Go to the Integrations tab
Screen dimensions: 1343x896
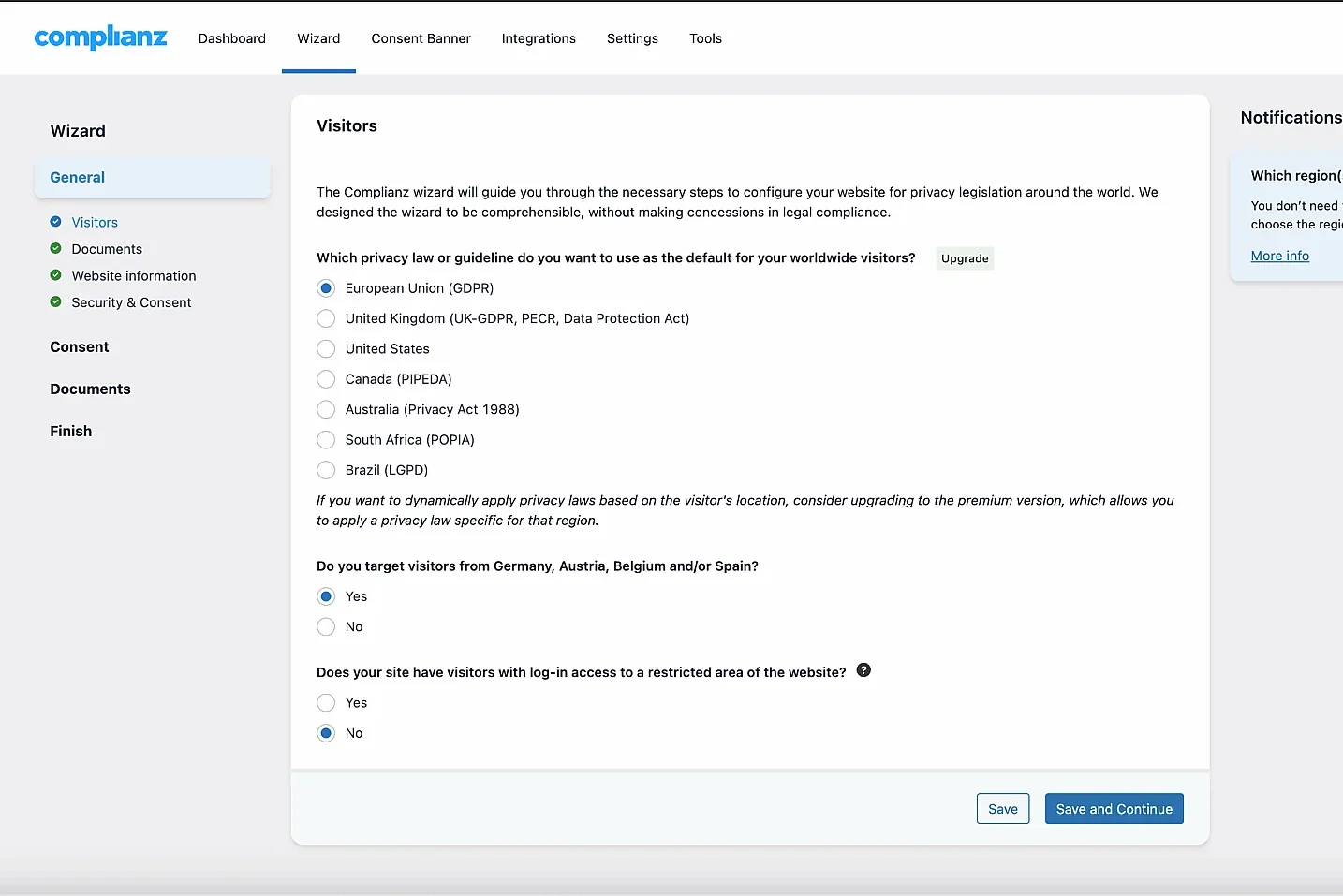pyautogui.click(x=539, y=38)
